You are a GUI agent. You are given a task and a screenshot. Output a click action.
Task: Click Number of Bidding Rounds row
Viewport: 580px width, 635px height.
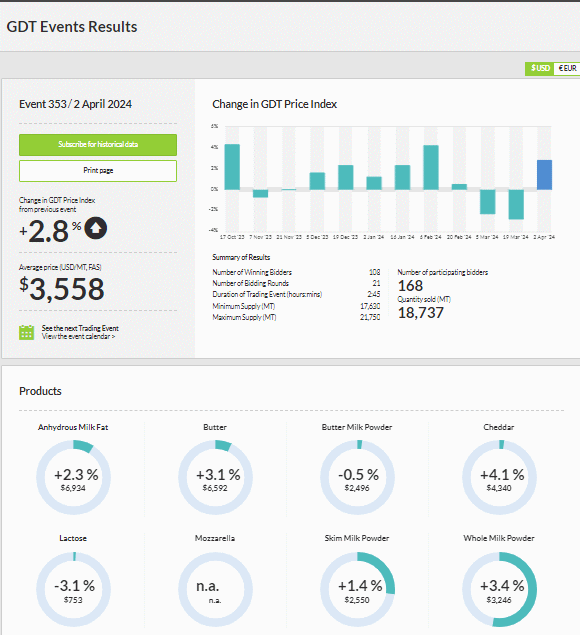click(x=296, y=283)
